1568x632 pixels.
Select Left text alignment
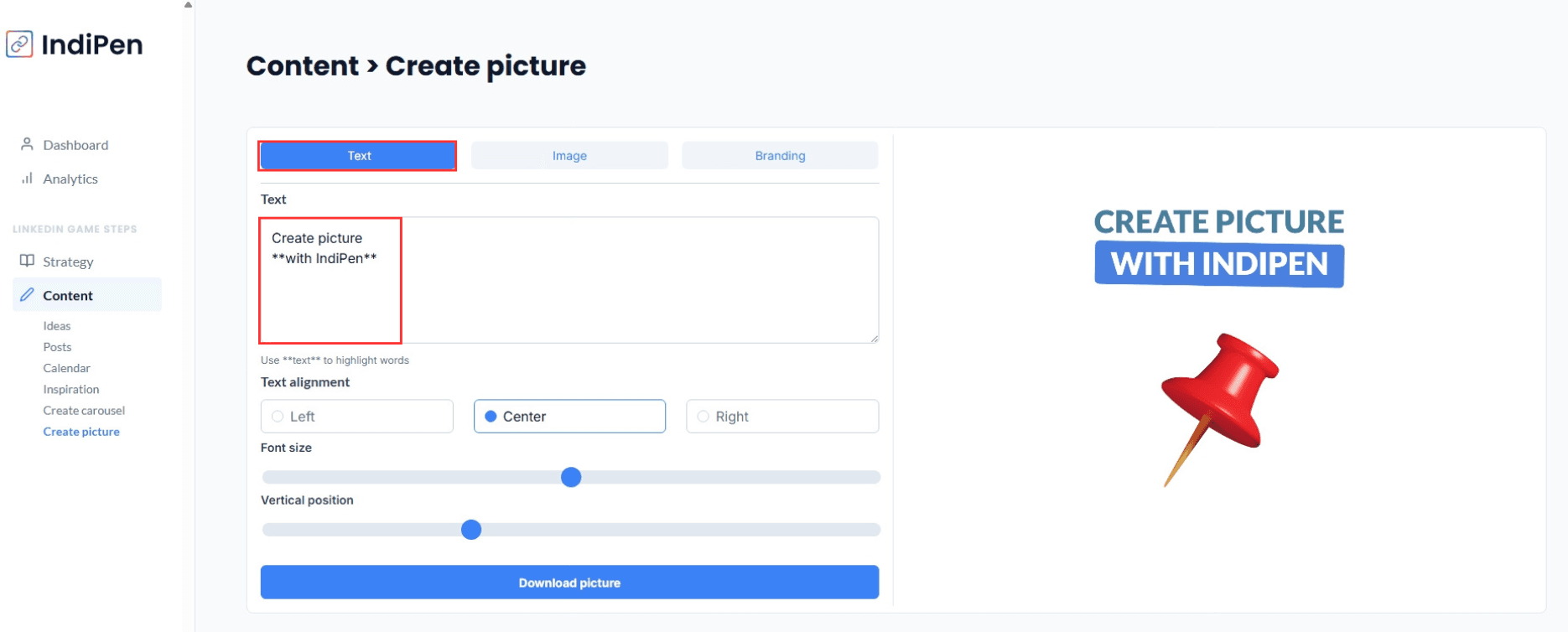click(x=278, y=417)
